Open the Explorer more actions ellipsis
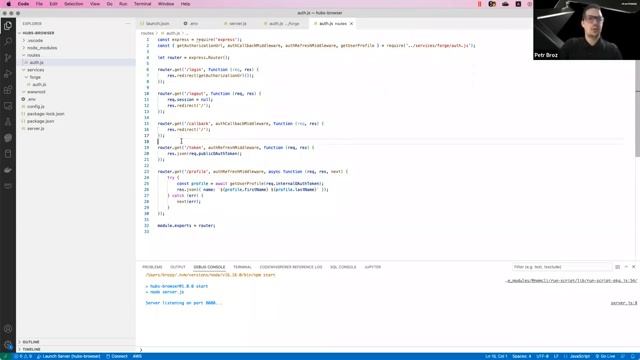 click(x=128, y=24)
